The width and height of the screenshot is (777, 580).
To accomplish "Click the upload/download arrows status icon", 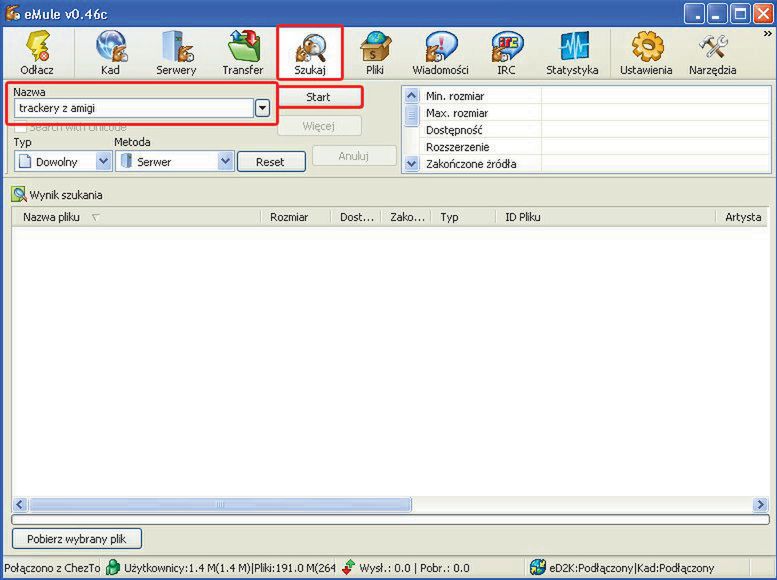I will point(349,567).
